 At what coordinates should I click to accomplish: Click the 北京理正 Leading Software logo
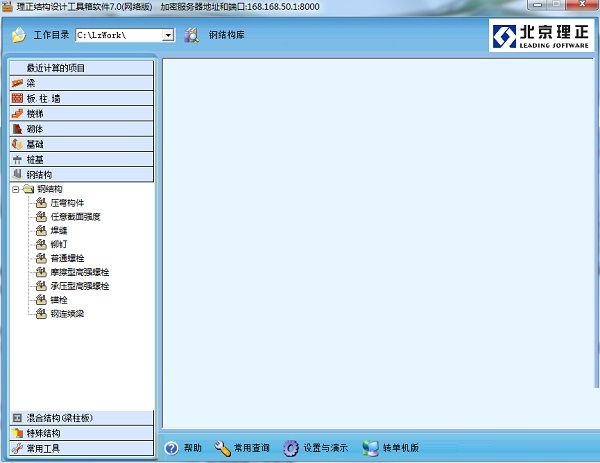click(541, 36)
